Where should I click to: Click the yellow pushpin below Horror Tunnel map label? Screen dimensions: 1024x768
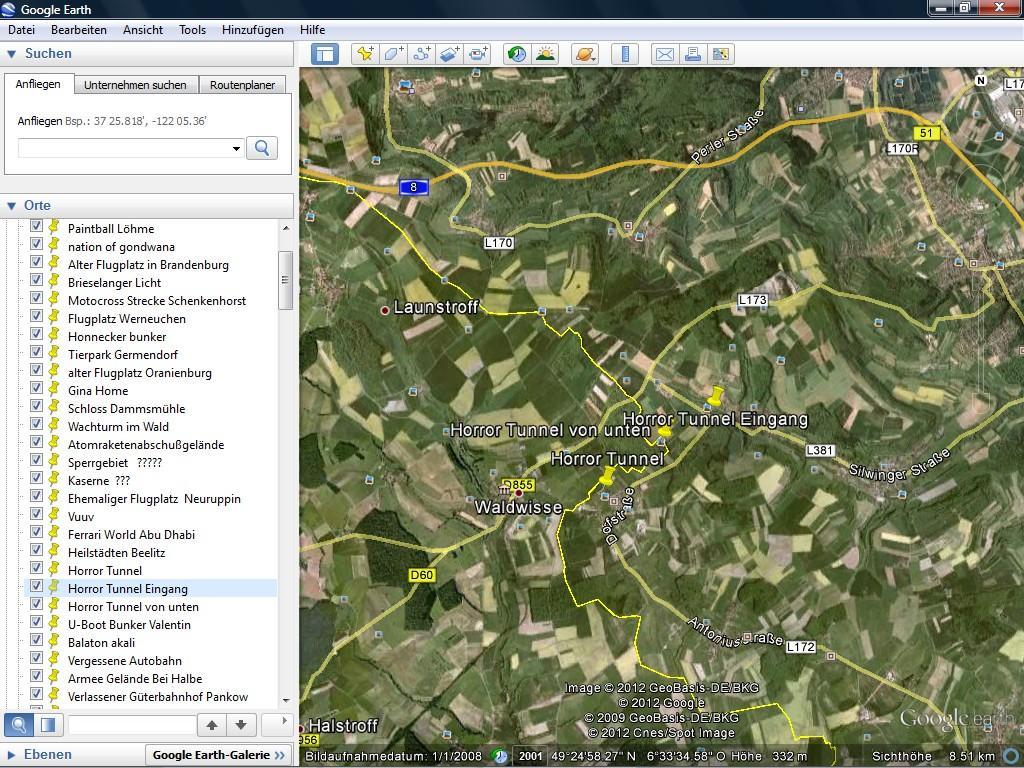click(606, 477)
